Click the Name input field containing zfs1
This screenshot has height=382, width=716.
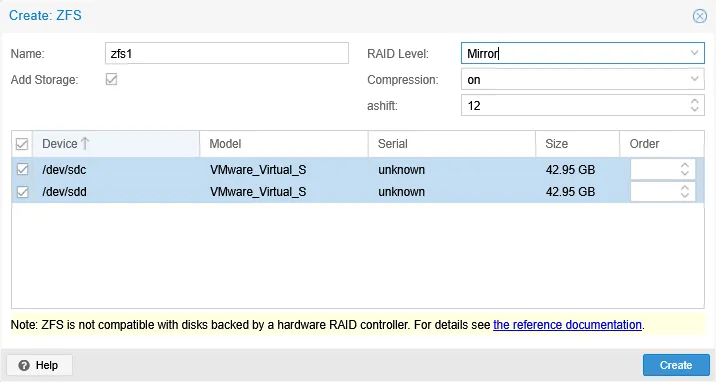pos(227,53)
